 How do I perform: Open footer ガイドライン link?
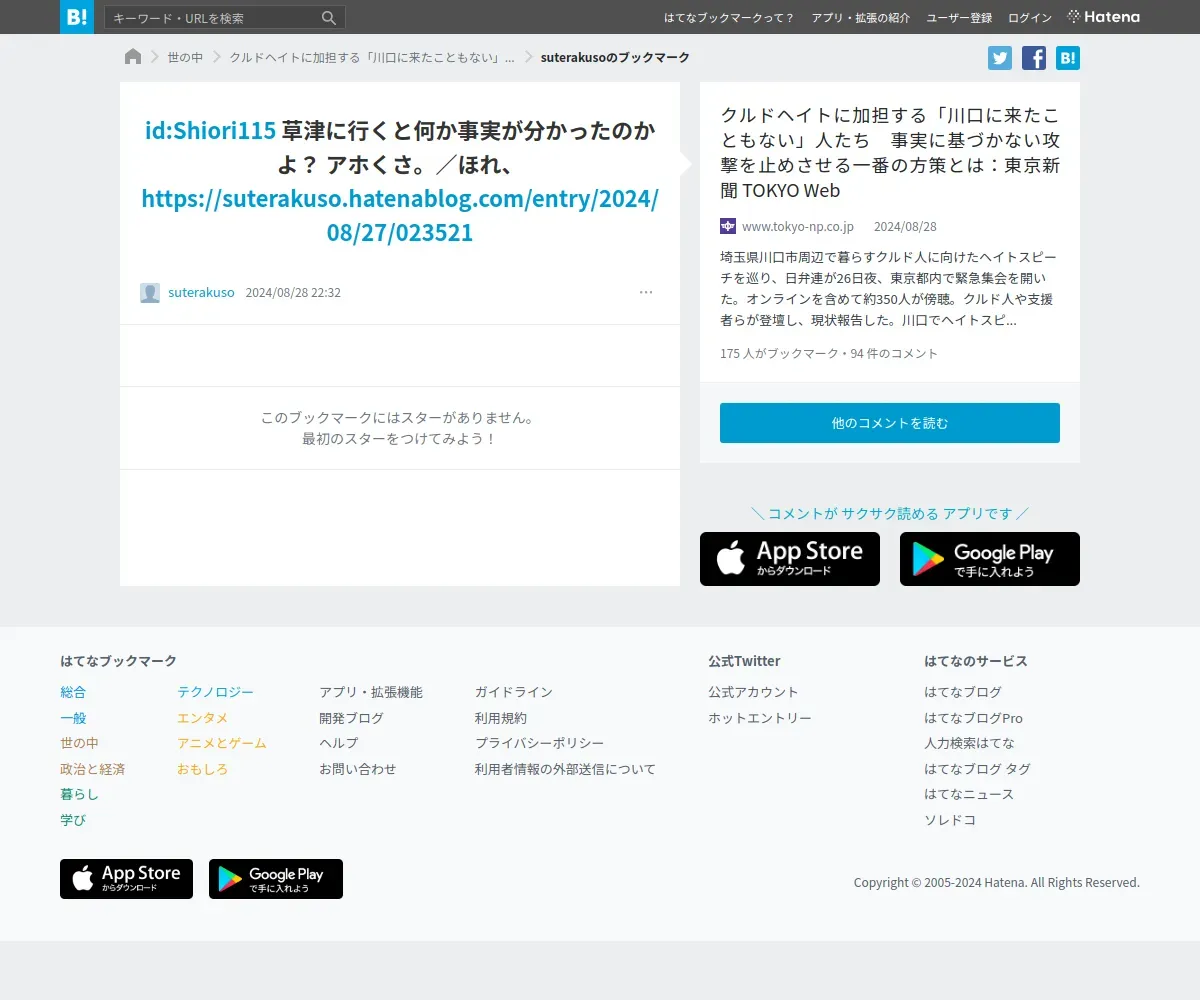click(514, 692)
